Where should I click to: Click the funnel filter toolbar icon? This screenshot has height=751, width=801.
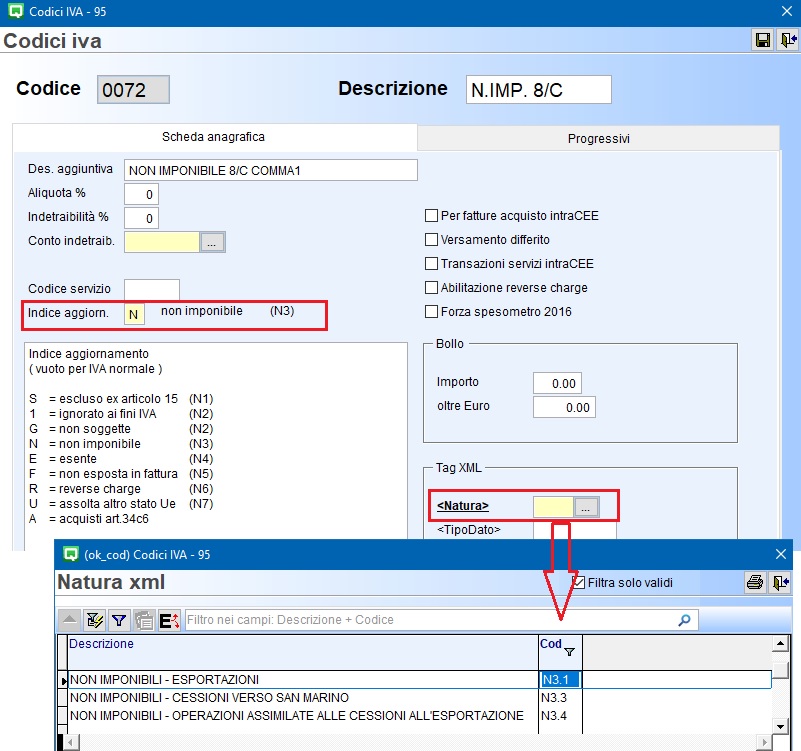(x=119, y=620)
